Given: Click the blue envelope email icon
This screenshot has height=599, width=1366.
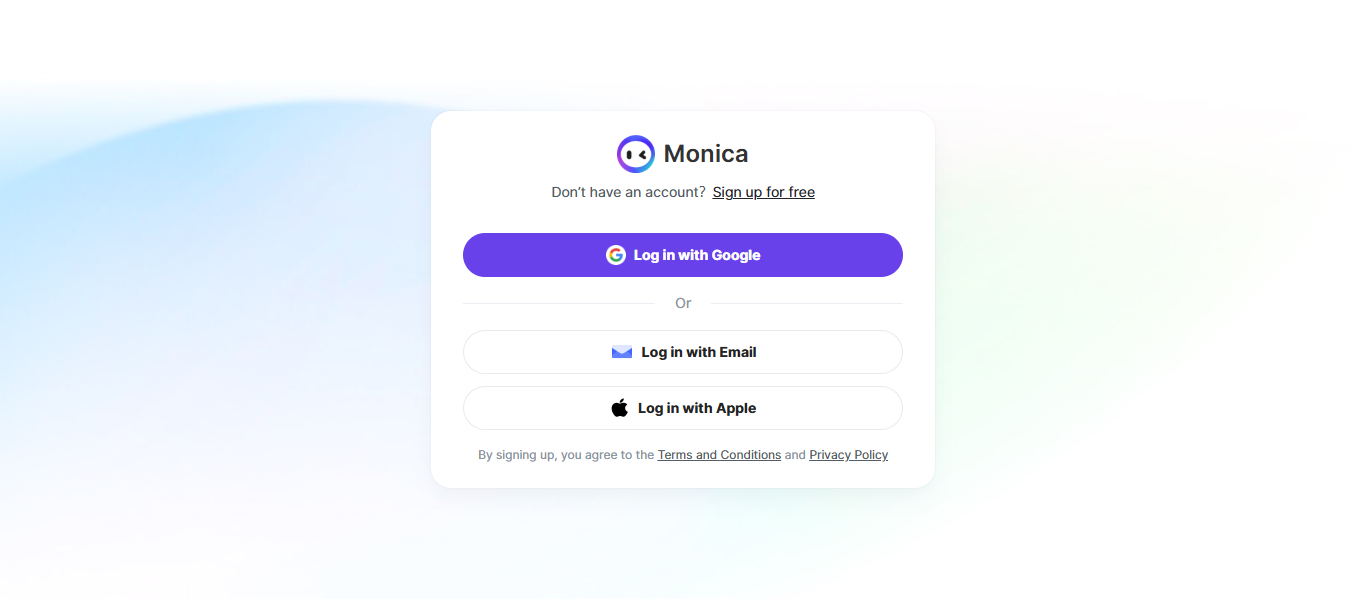Looking at the screenshot, I should 622,352.
